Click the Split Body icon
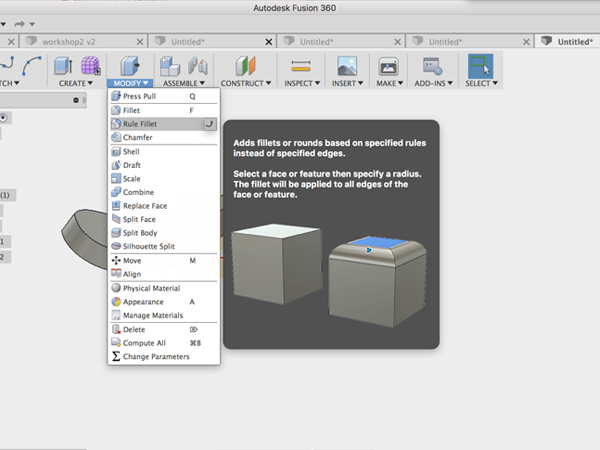600x450 pixels. [x=116, y=233]
